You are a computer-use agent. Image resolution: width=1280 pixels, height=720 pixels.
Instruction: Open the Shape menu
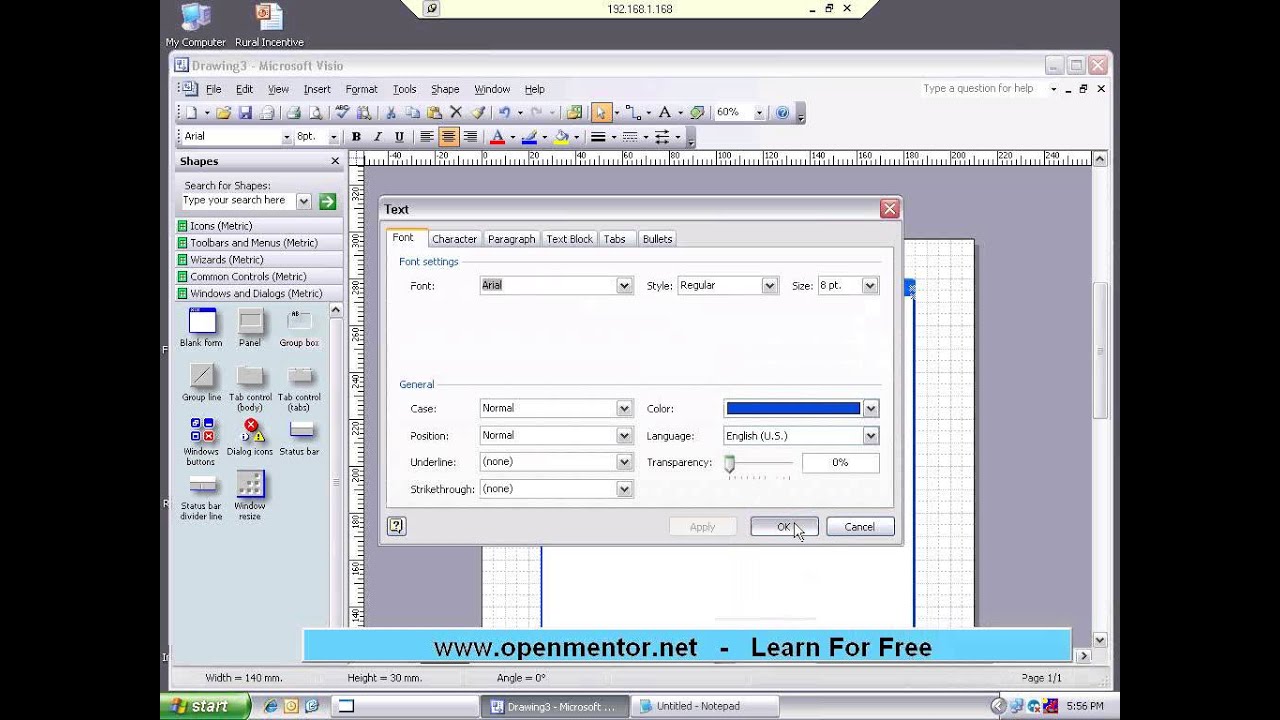pos(445,89)
